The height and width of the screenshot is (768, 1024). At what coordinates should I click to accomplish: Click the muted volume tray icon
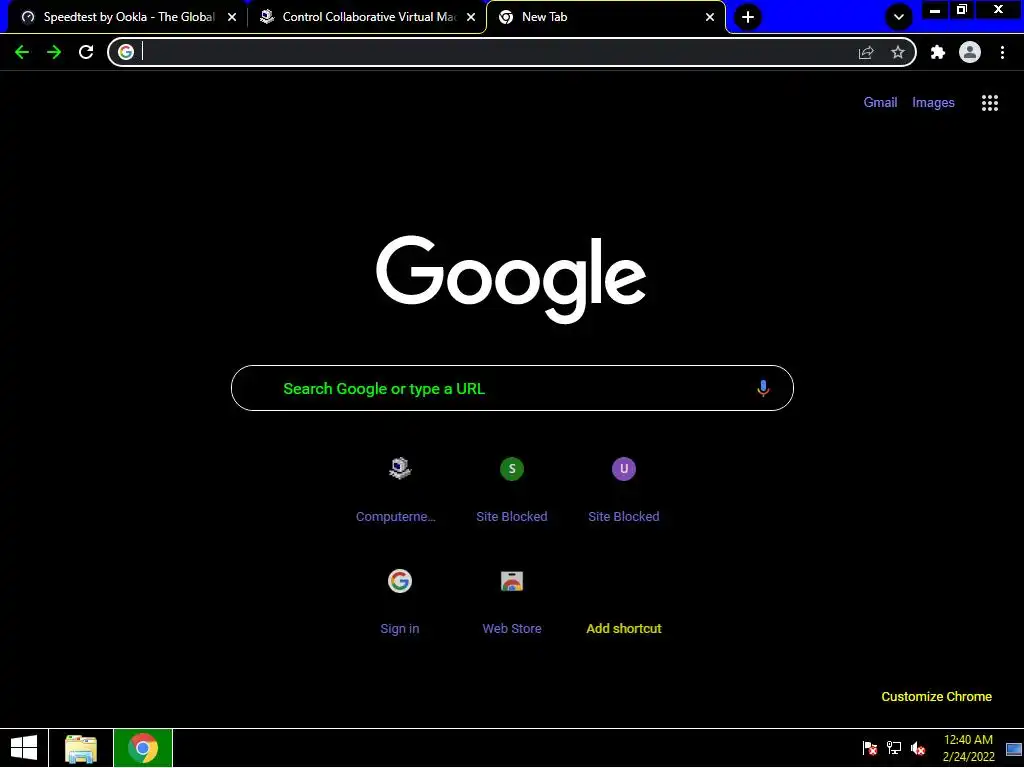pos(918,748)
